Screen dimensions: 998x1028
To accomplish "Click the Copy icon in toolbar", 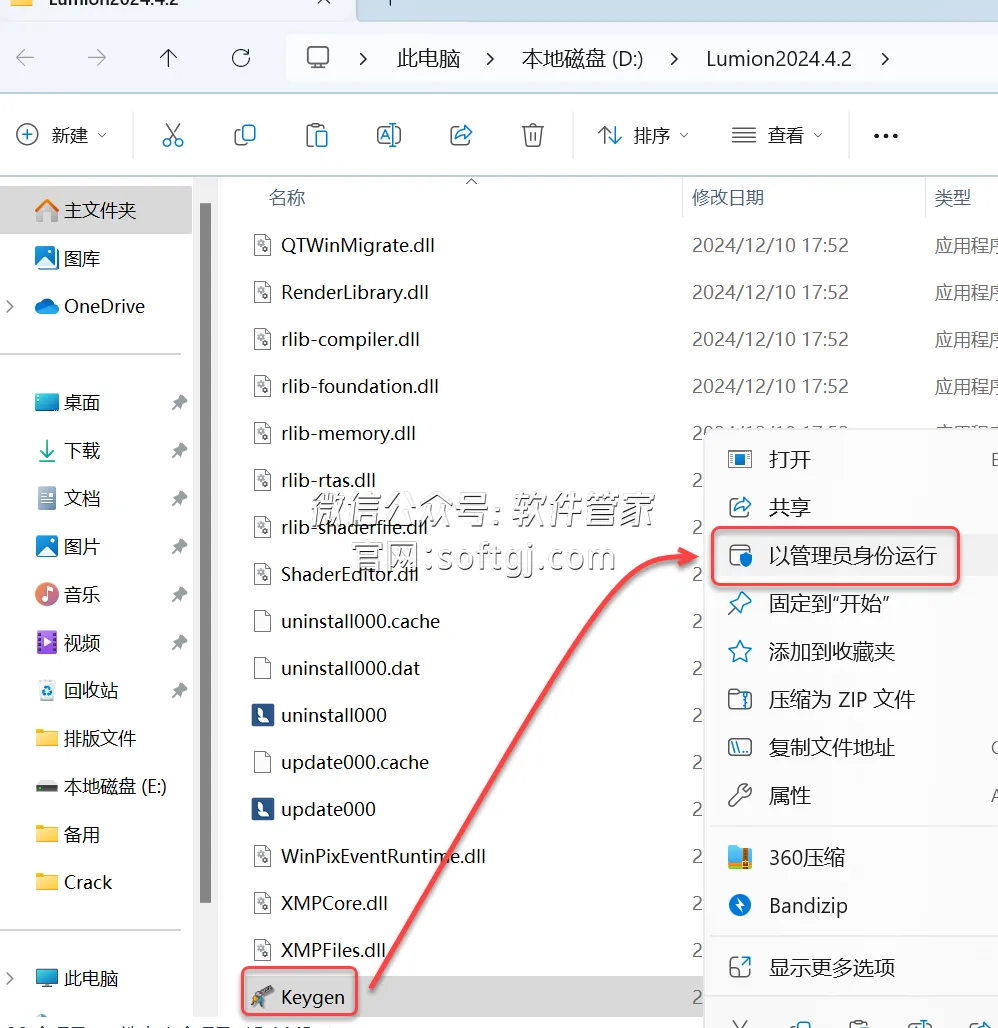I will tap(245, 135).
